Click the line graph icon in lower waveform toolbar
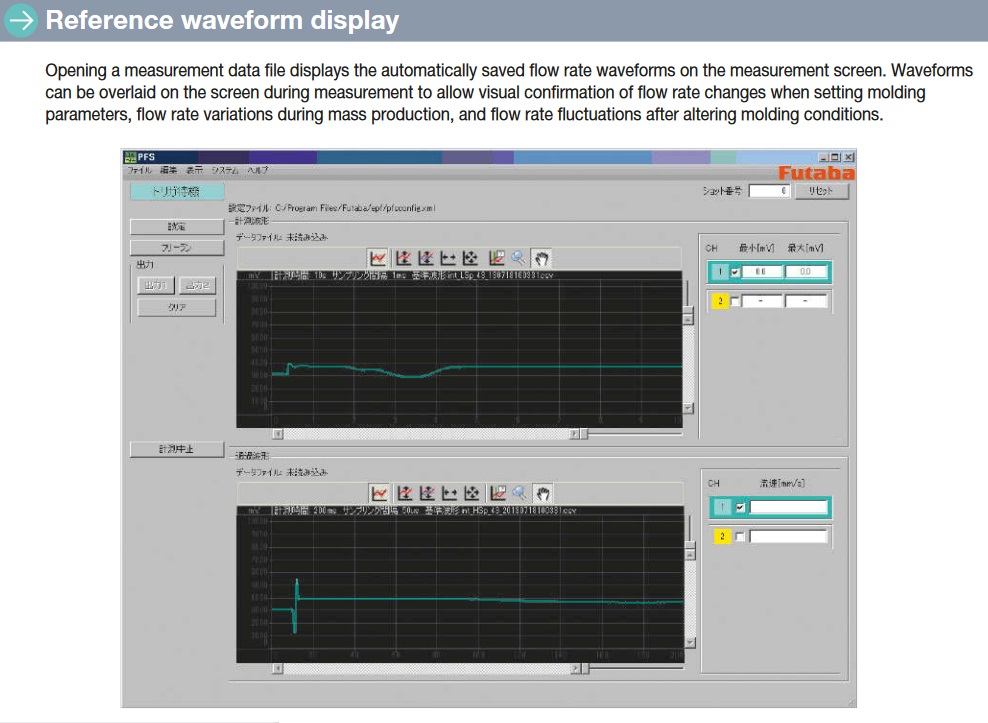The width and height of the screenshot is (988, 723). click(x=379, y=493)
